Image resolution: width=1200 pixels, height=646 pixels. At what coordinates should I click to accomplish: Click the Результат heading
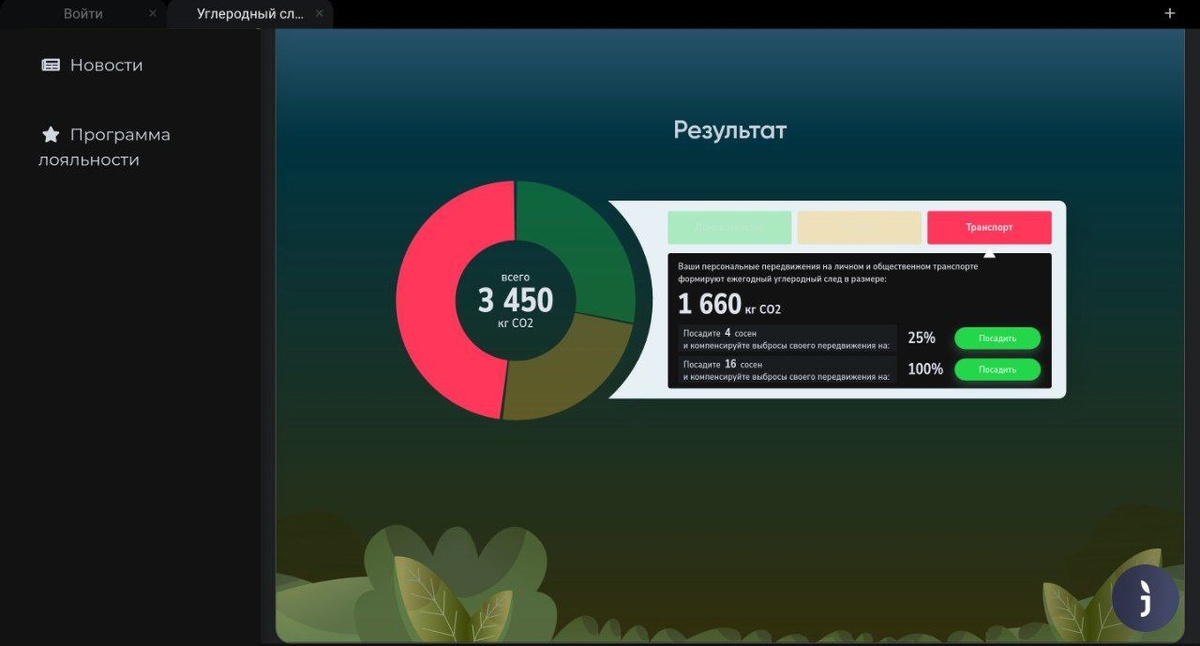coord(730,131)
